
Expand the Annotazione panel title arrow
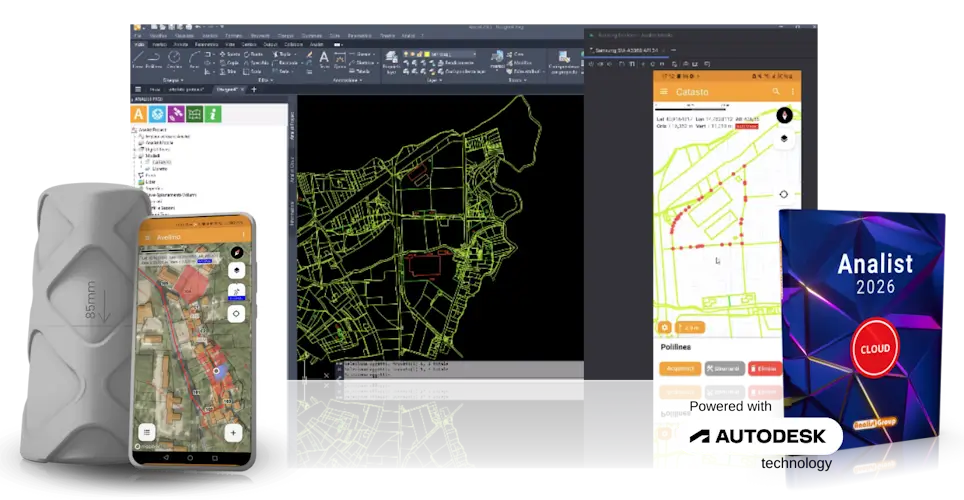pos(362,80)
